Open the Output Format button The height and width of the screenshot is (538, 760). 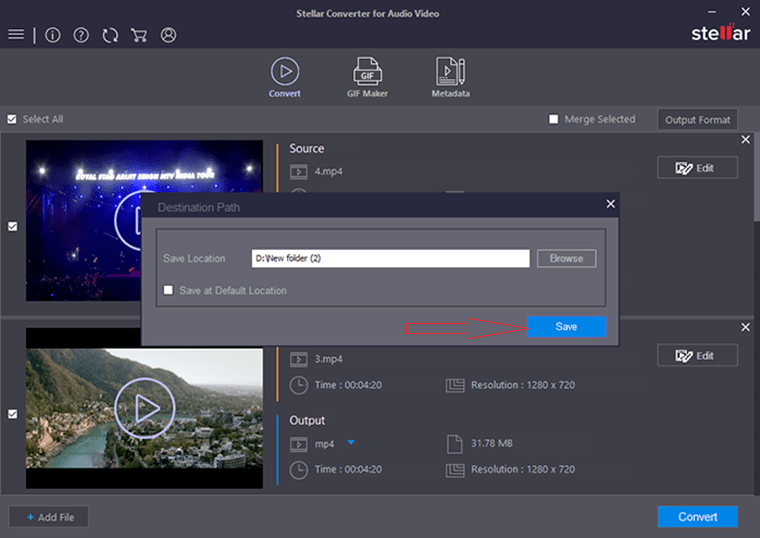[697, 120]
